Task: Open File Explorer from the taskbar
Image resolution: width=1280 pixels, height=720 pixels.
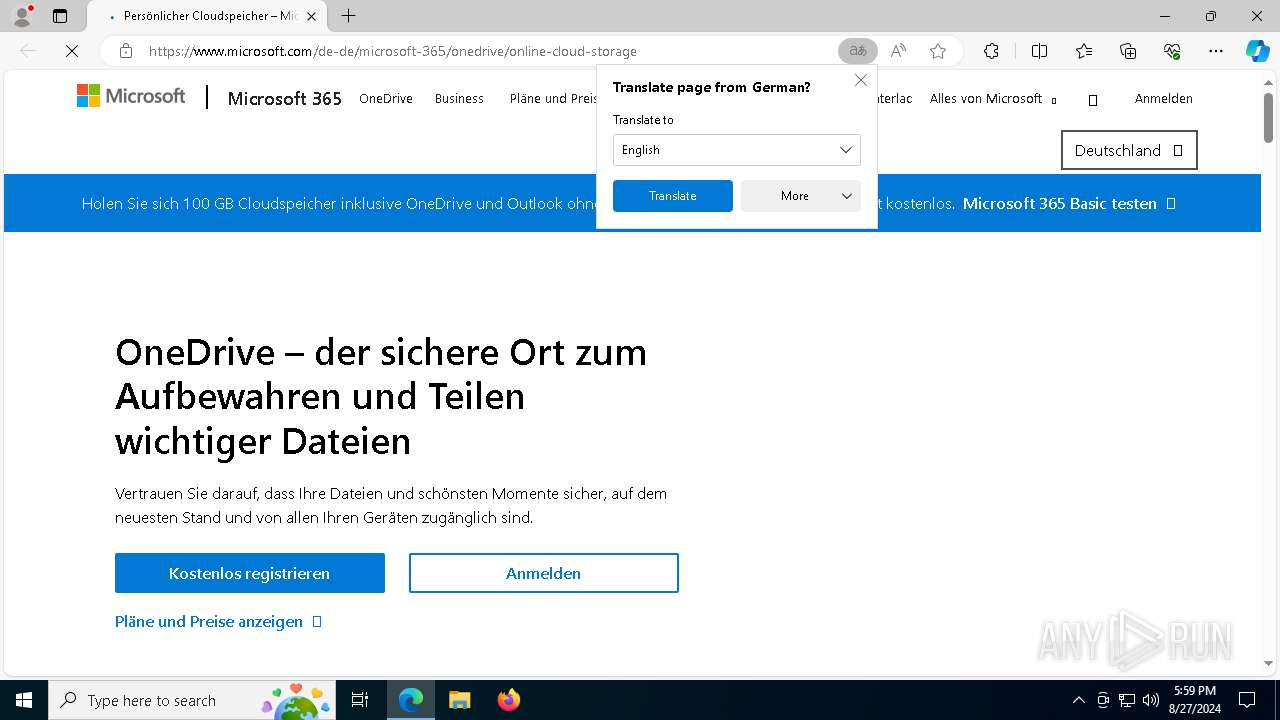Action: 459,700
